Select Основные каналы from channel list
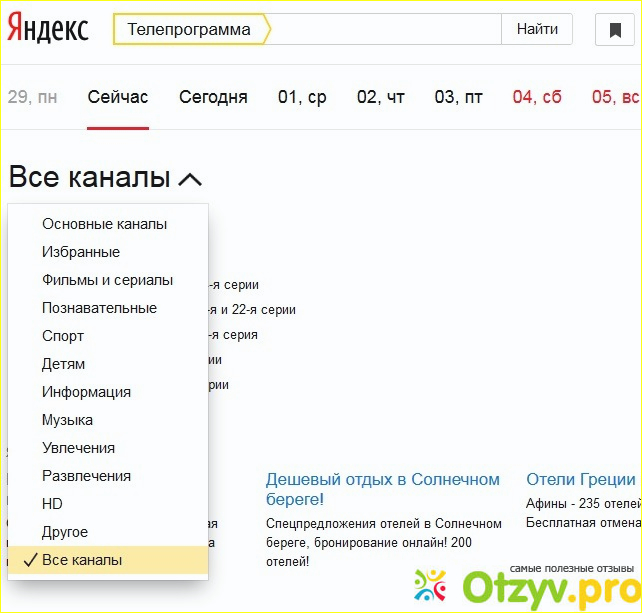The width and height of the screenshot is (642, 613). tap(104, 224)
